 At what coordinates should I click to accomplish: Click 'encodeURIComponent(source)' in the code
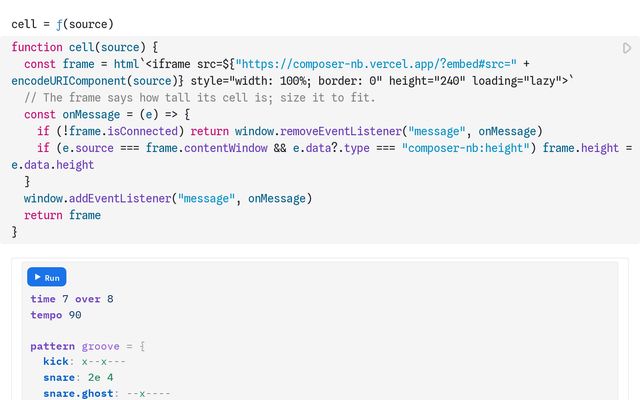pyautogui.click(x=94, y=81)
